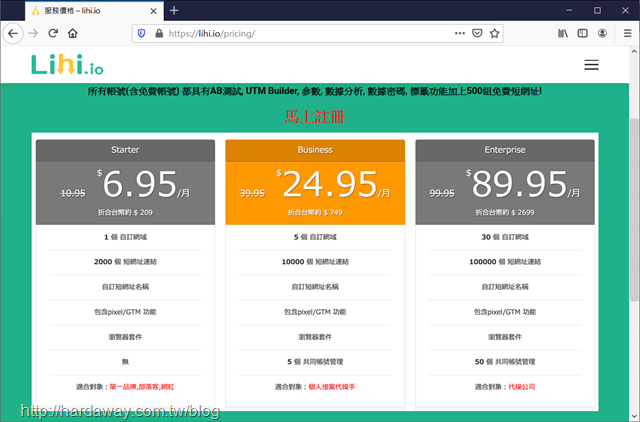Click the 折合台幣約 $ 2699 text
Image resolution: width=640 pixels, height=422 pixels.
click(x=505, y=212)
